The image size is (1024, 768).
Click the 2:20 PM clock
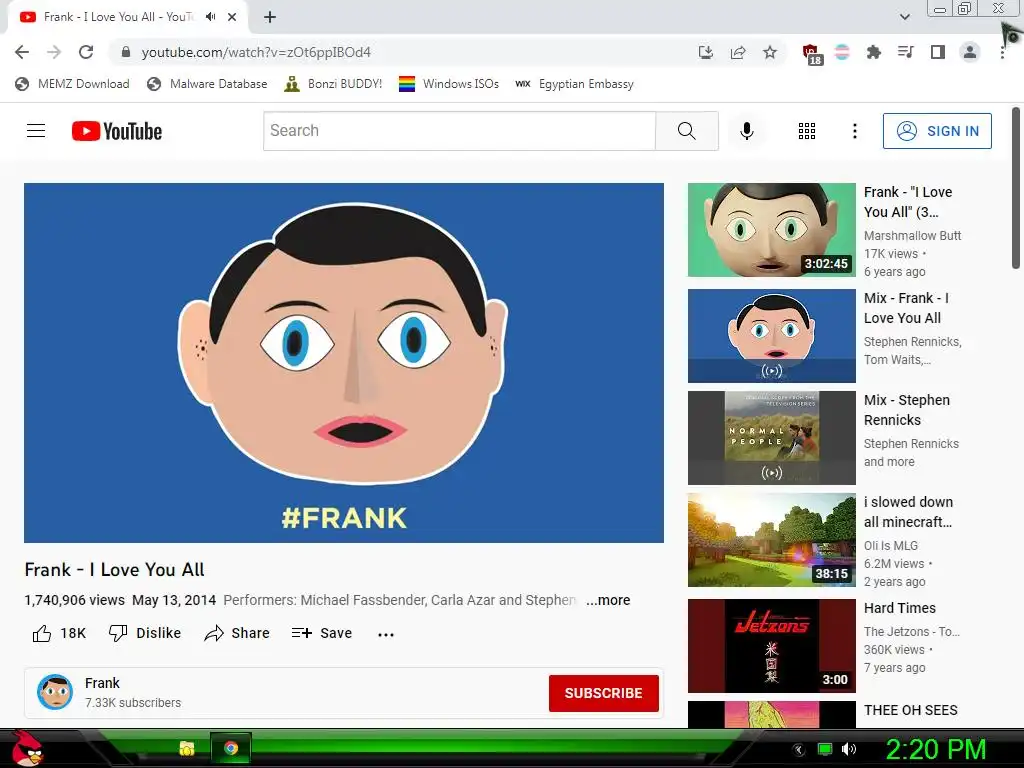coord(935,749)
